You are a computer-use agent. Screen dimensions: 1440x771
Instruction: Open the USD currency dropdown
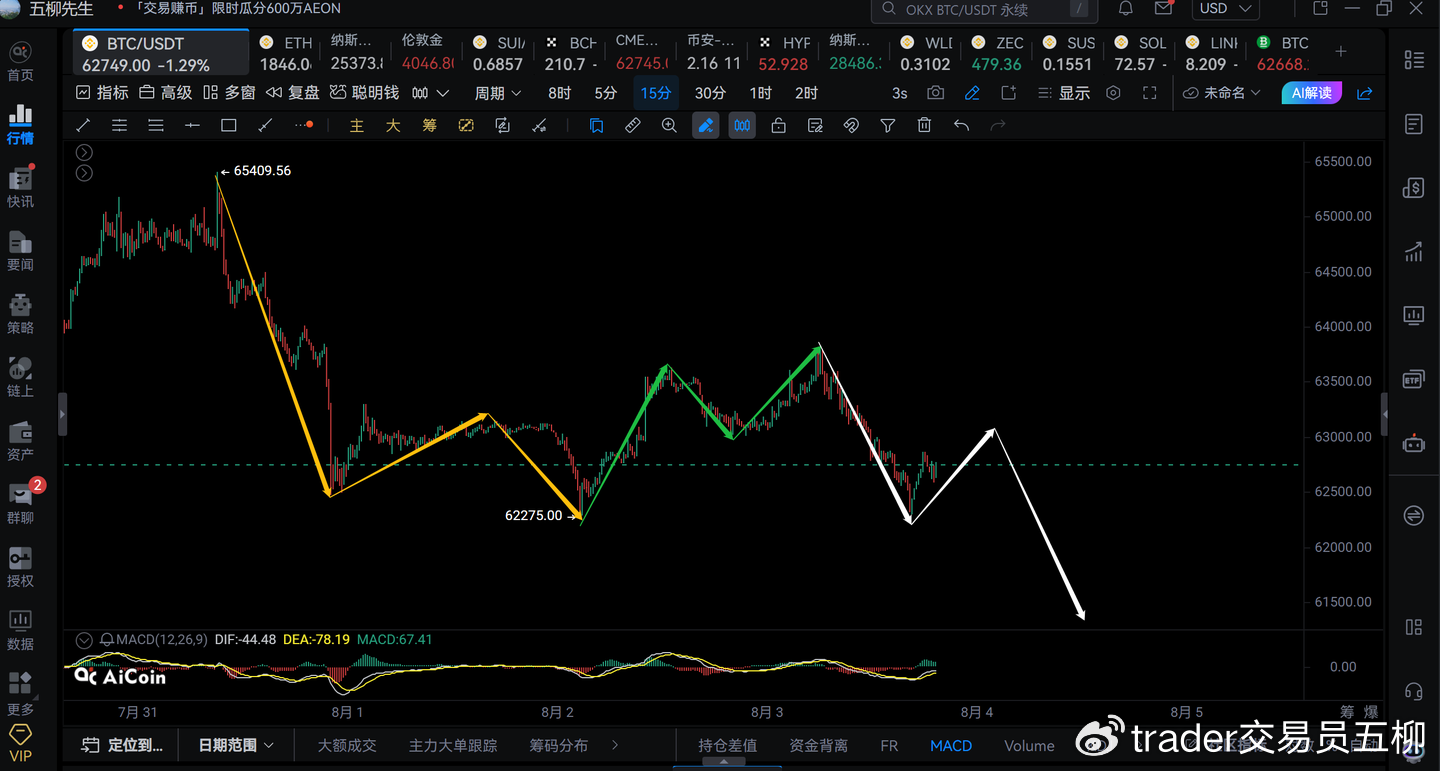click(x=1226, y=9)
